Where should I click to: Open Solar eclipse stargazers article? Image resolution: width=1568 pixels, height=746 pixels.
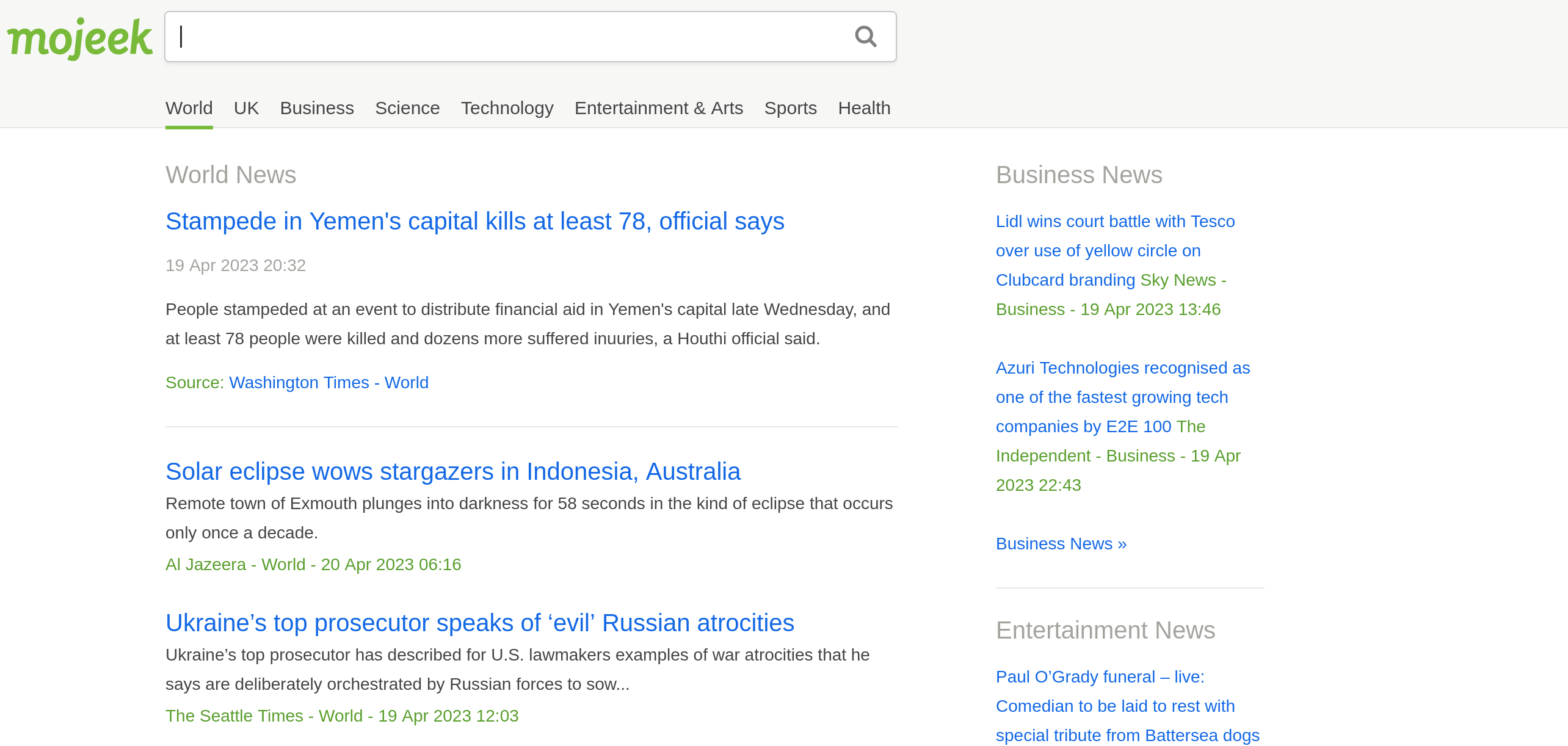coord(452,472)
